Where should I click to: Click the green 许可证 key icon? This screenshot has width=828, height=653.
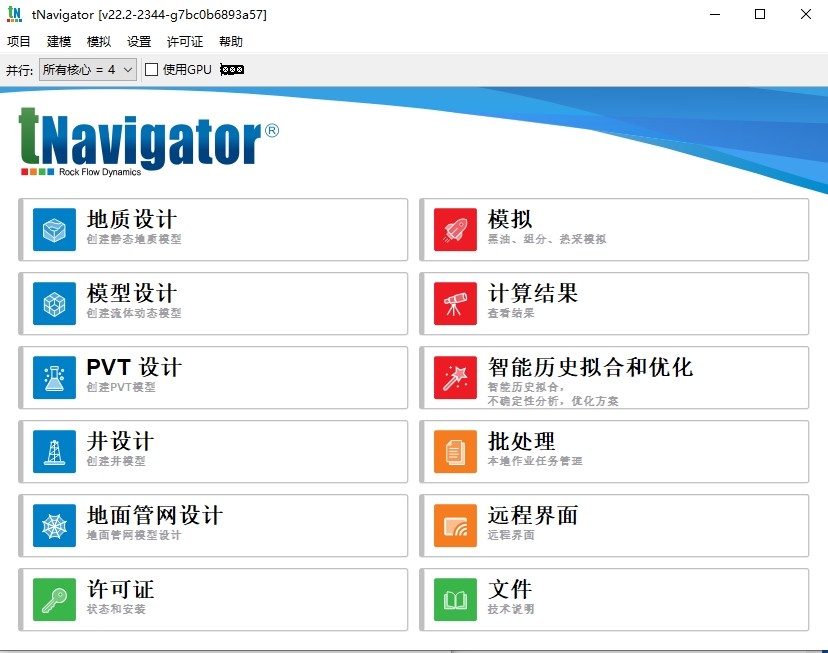click(54, 599)
